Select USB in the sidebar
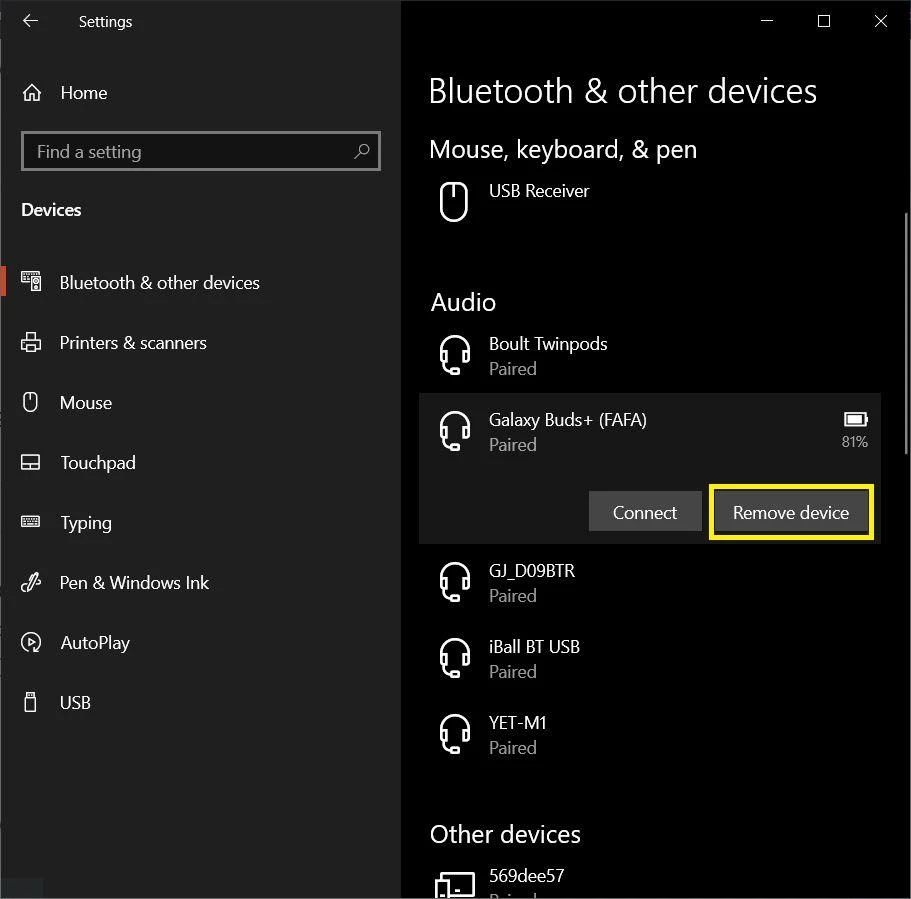Image resolution: width=911 pixels, height=899 pixels. [x=75, y=703]
